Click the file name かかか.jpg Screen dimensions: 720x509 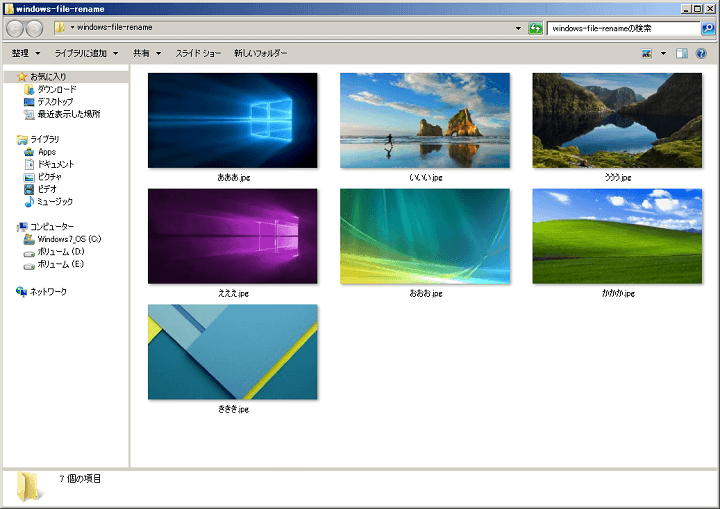pos(618,293)
